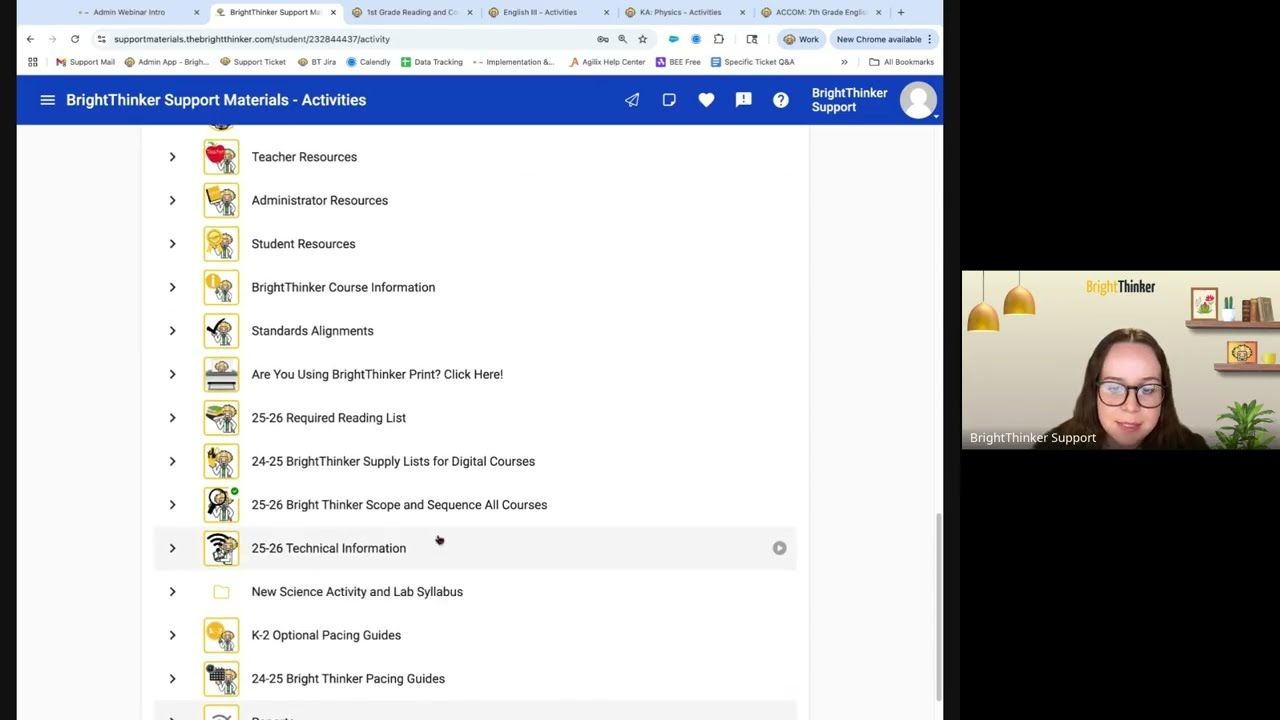Click the plain folder icon for New Science Activity
Image resolution: width=1280 pixels, height=720 pixels.
pyautogui.click(x=221, y=592)
